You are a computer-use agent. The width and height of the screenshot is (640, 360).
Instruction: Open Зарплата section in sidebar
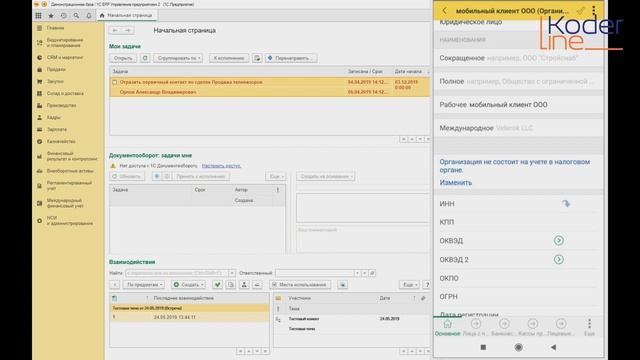[57, 129]
